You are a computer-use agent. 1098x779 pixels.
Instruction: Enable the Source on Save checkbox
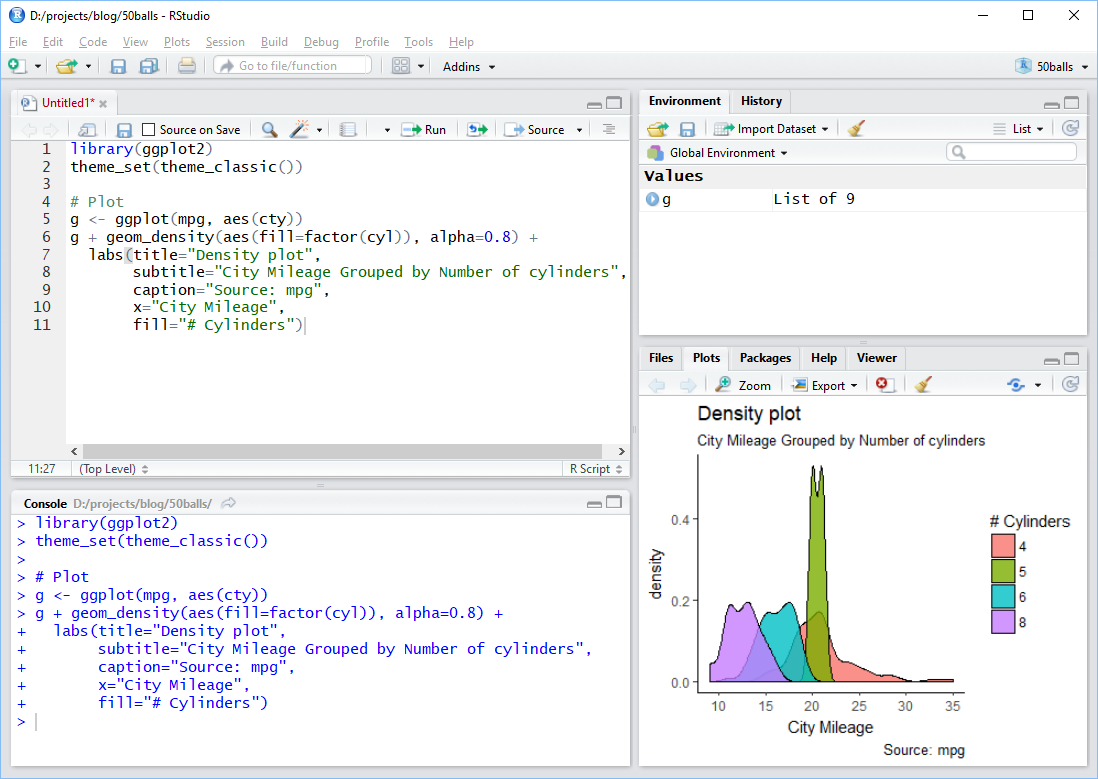[x=149, y=129]
